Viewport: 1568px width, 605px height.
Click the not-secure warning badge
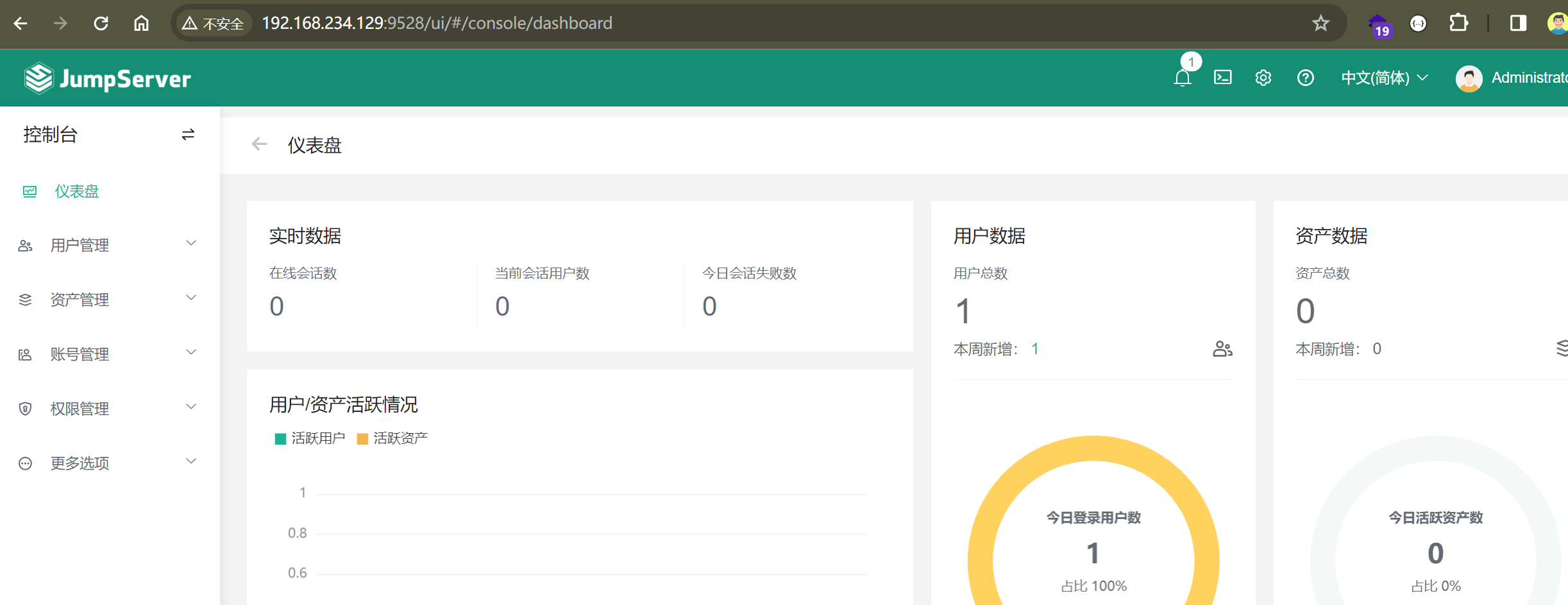213,24
